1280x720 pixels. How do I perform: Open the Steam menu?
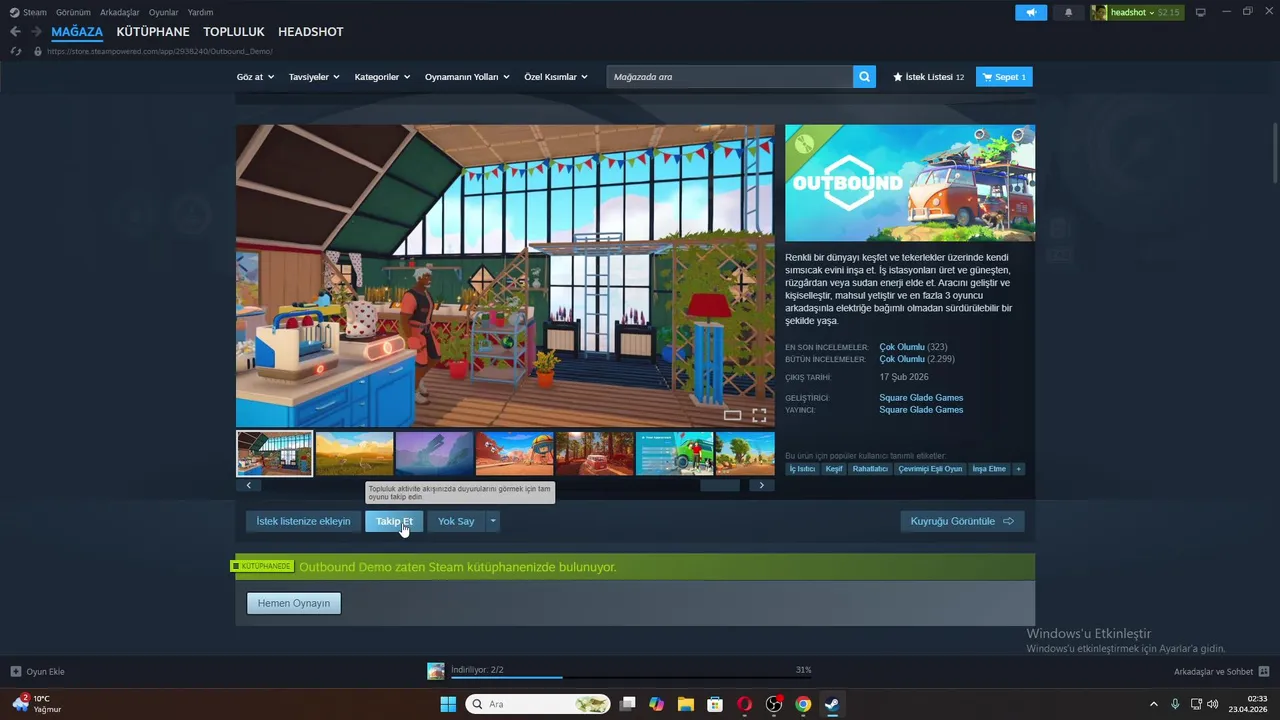click(28, 12)
